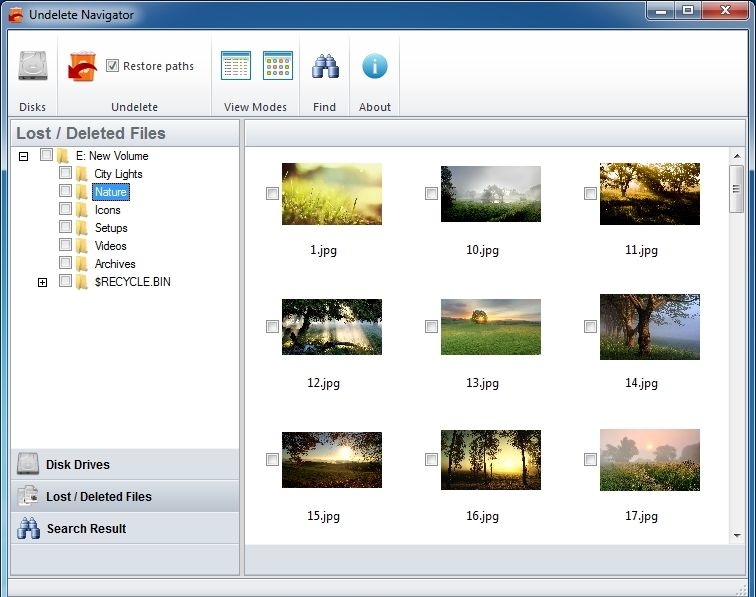Switch to the Search Result panel
756x597 pixels.
click(125, 529)
